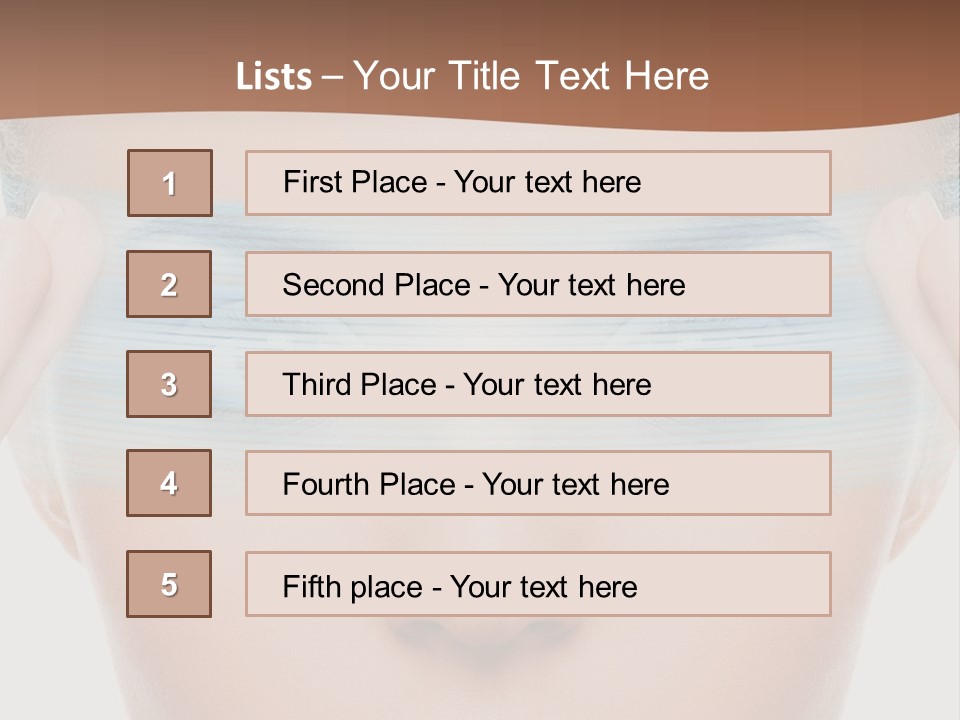Click the Second Place text box
The image size is (960, 720).
click(x=538, y=284)
